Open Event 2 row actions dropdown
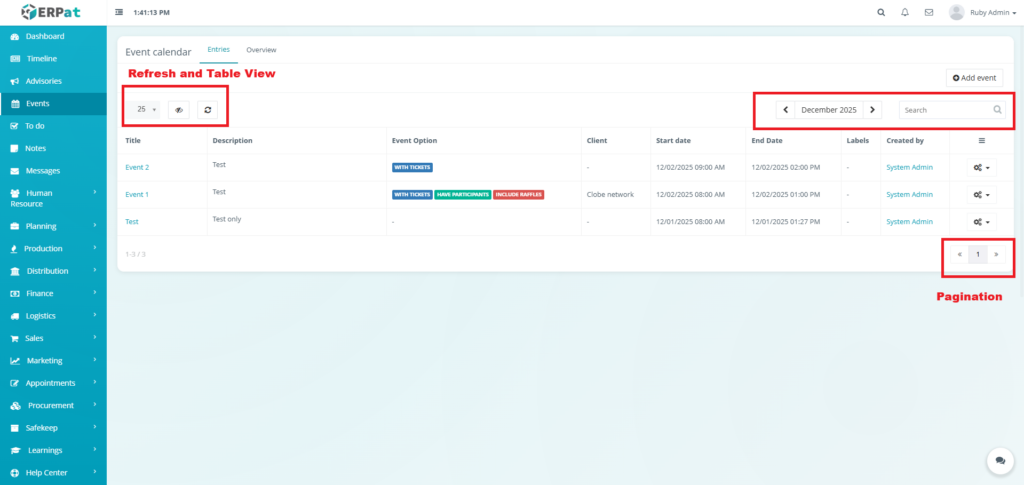Viewport: 1024px width, 485px height. tap(981, 168)
